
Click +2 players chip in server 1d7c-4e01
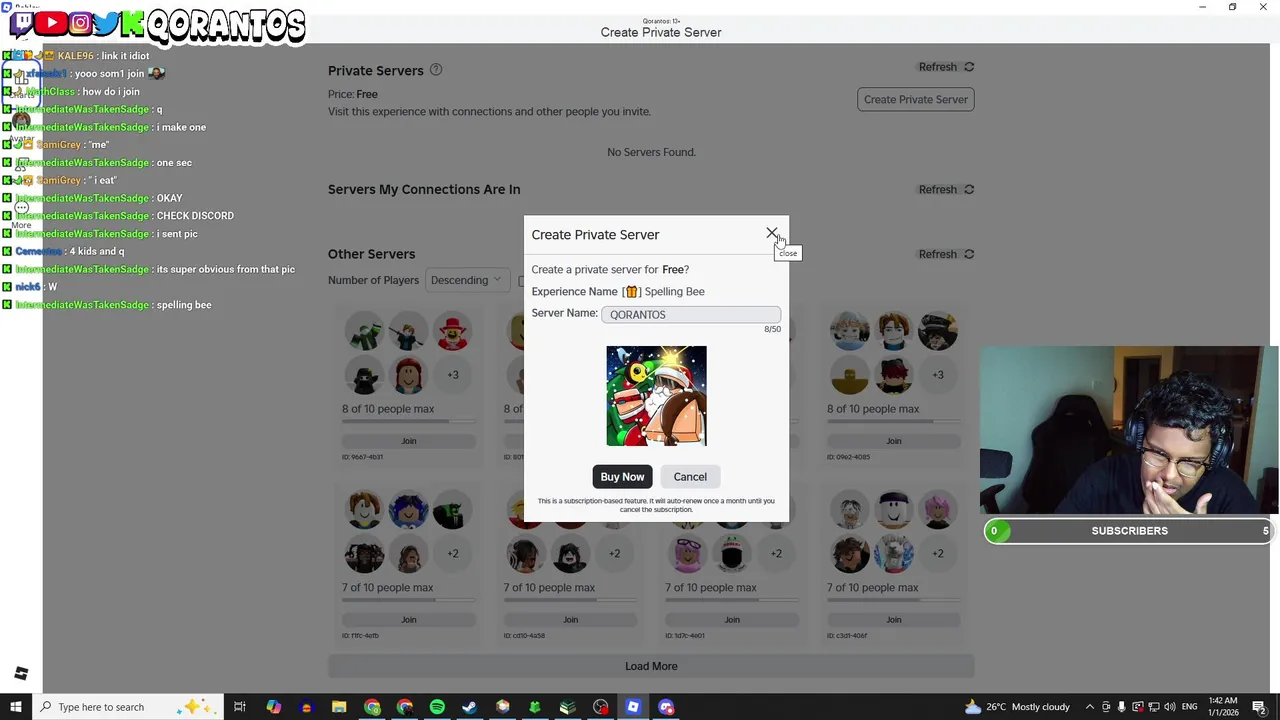(776, 554)
